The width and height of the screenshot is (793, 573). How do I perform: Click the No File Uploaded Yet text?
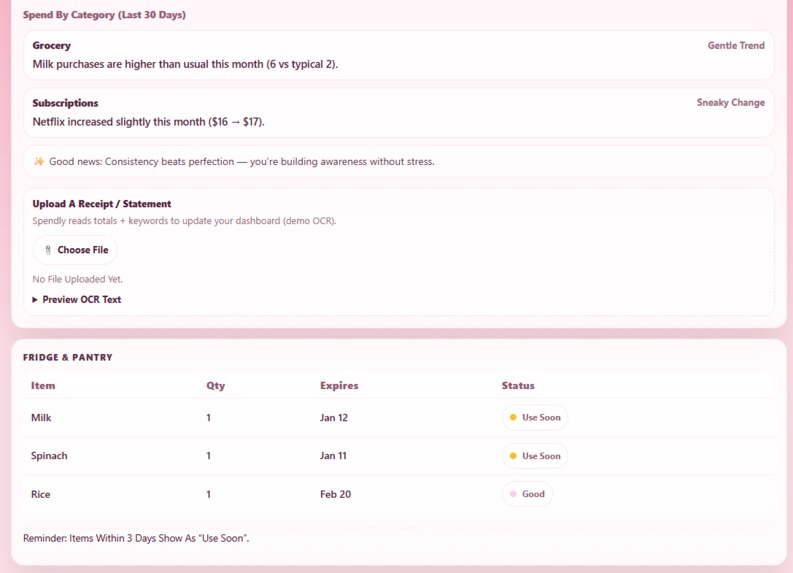(77, 279)
